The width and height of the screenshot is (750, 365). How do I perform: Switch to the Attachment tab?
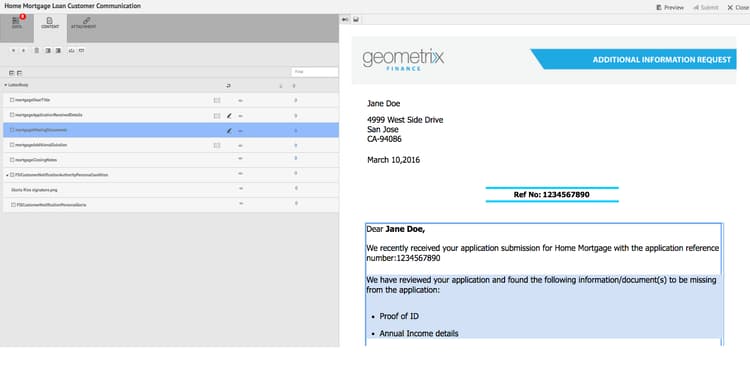84,23
